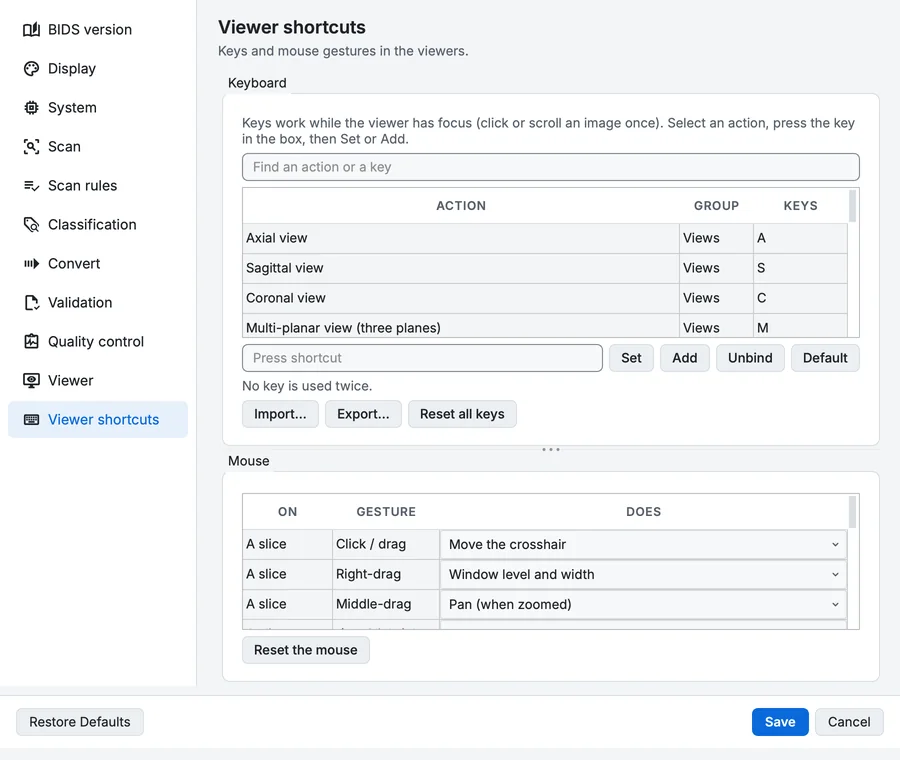Click key cell C for Coronal view
This screenshot has width=900, height=760.
point(800,298)
